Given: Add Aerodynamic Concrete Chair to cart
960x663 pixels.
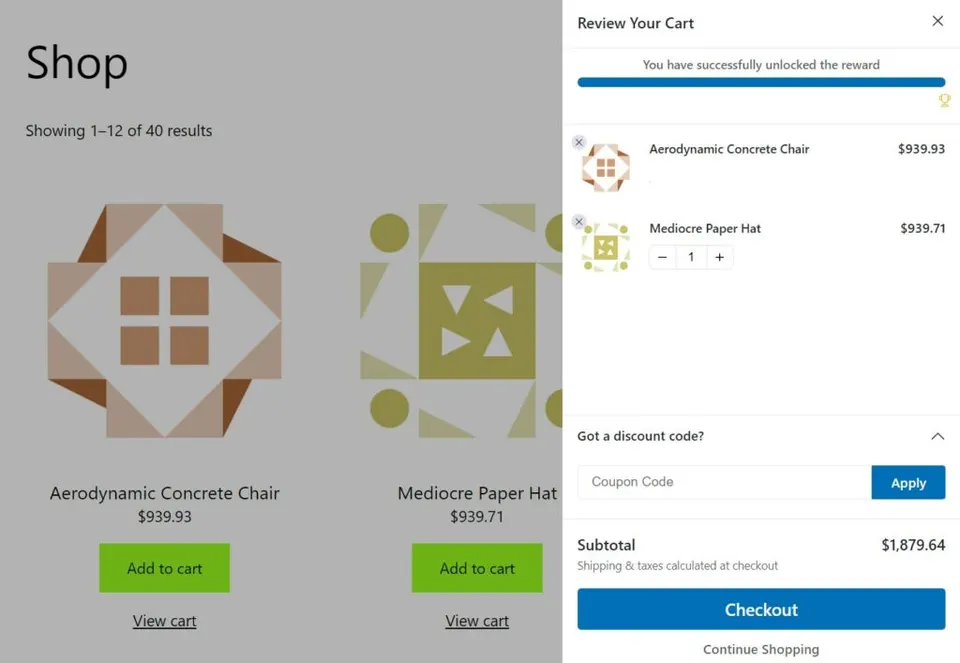Looking at the screenshot, I should (165, 568).
